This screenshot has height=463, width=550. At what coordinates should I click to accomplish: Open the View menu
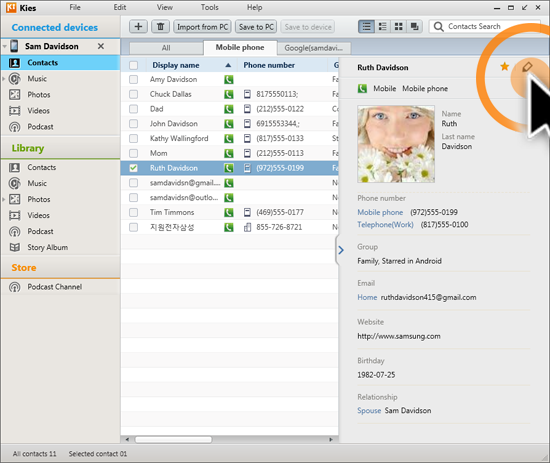tap(165, 7)
